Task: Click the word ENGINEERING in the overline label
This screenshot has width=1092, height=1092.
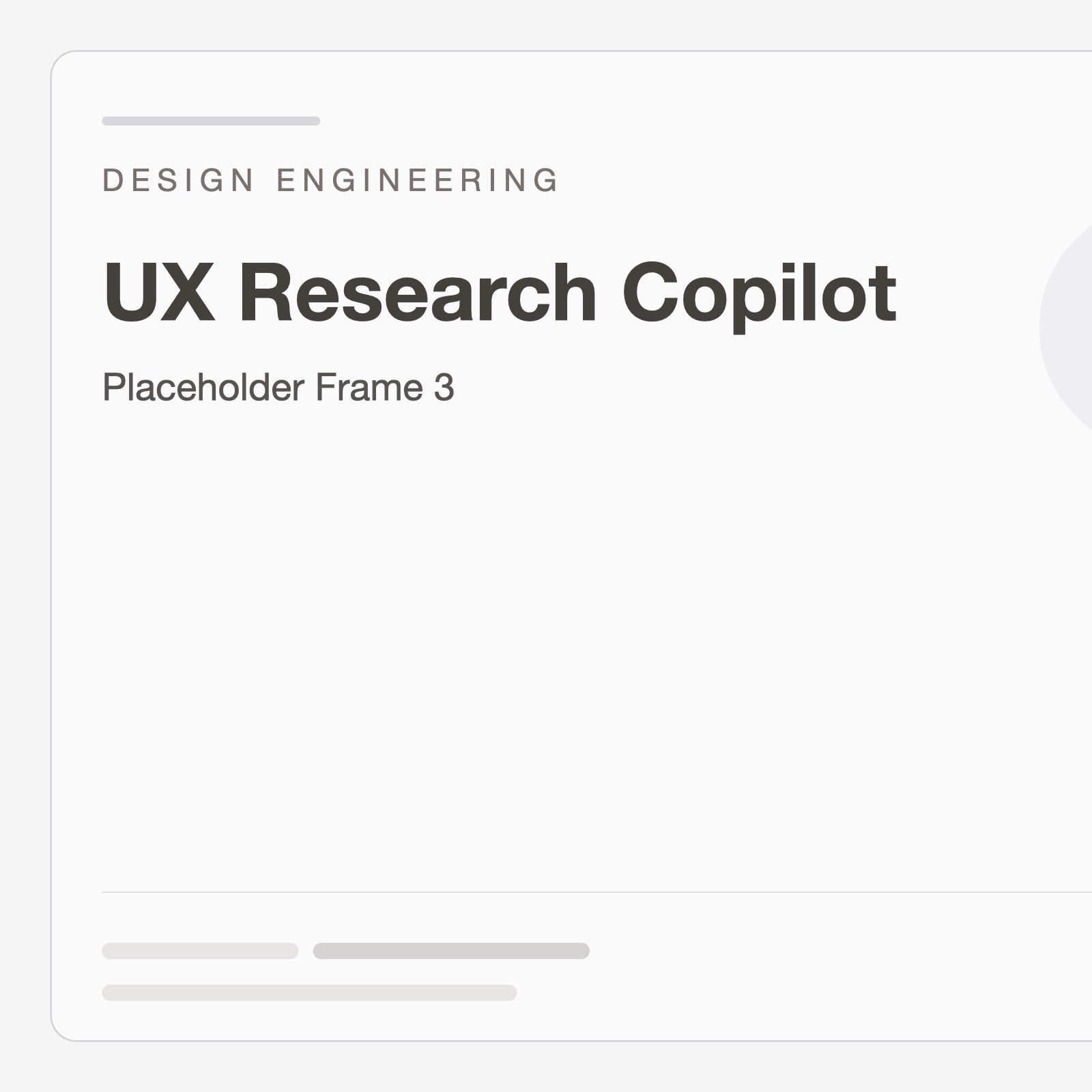Action: (x=418, y=181)
